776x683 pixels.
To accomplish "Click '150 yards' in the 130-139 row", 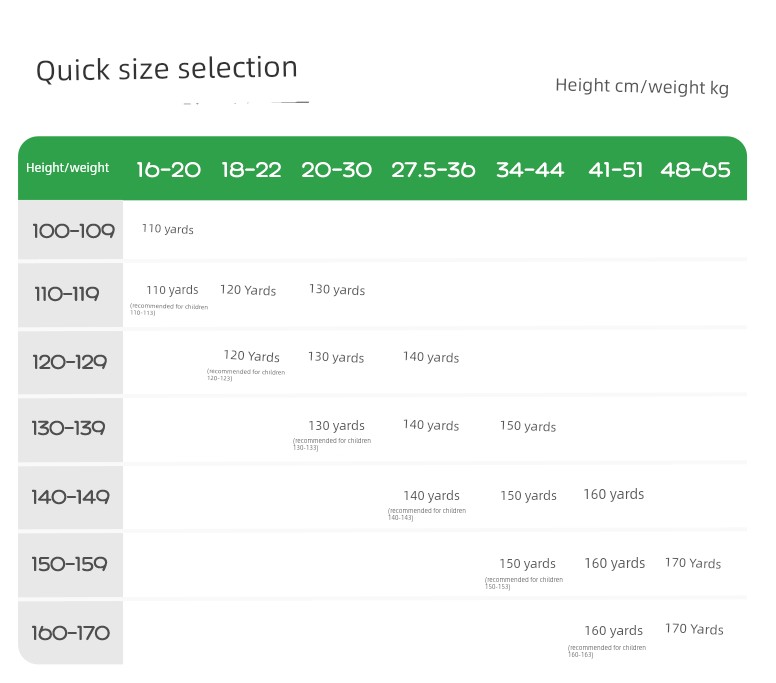I will (x=528, y=426).
